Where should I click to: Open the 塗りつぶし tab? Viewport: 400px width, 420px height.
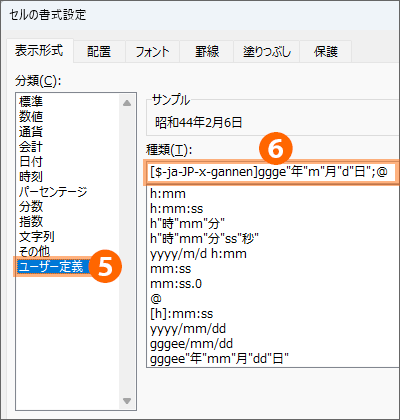pos(267,52)
